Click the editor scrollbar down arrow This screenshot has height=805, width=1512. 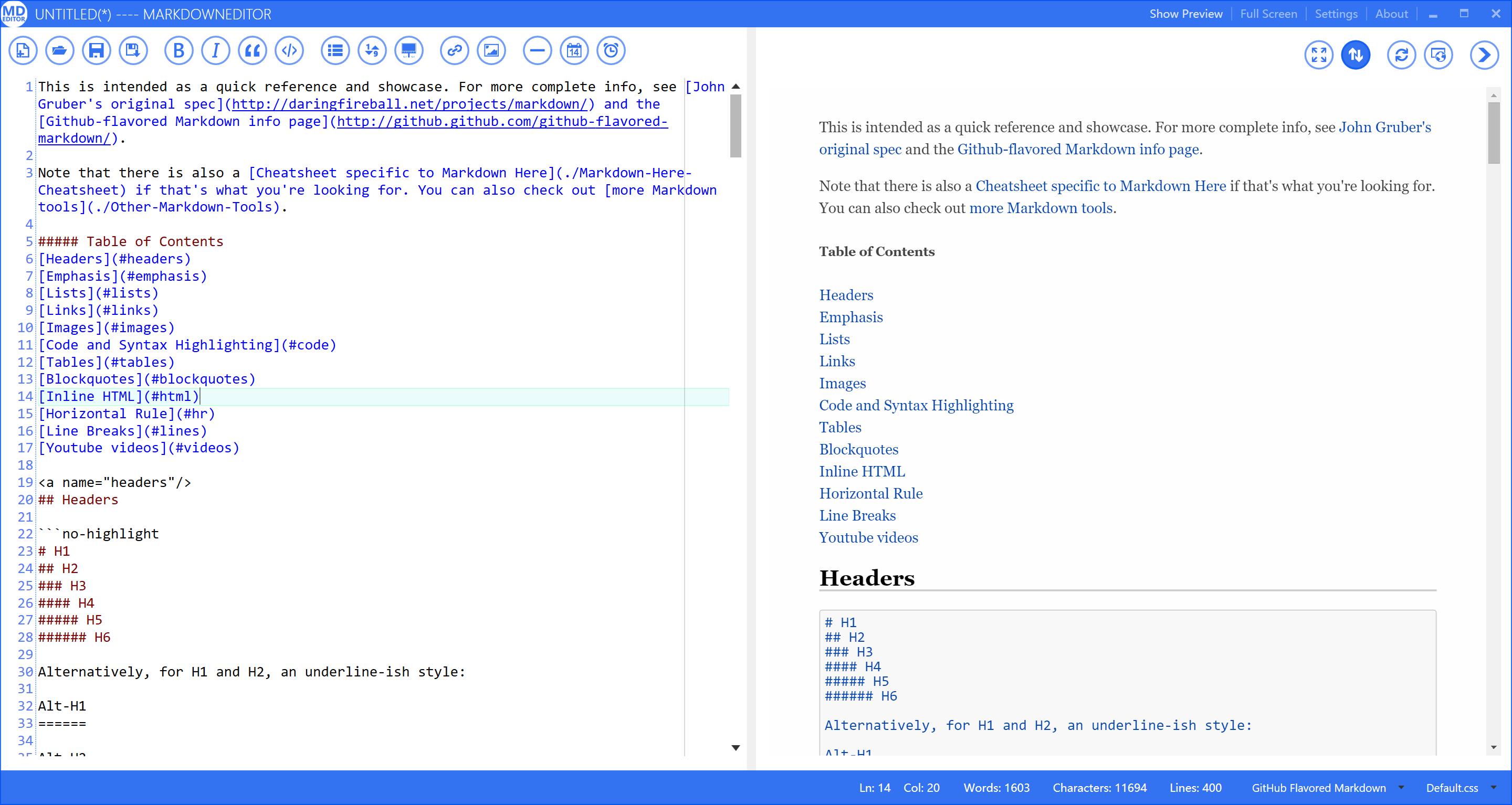[736, 747]
